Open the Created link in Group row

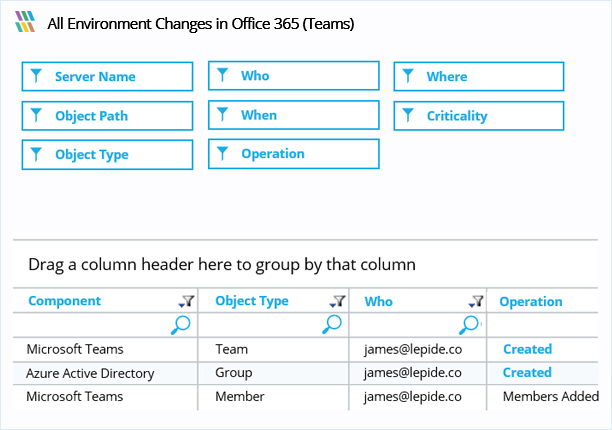527,372
